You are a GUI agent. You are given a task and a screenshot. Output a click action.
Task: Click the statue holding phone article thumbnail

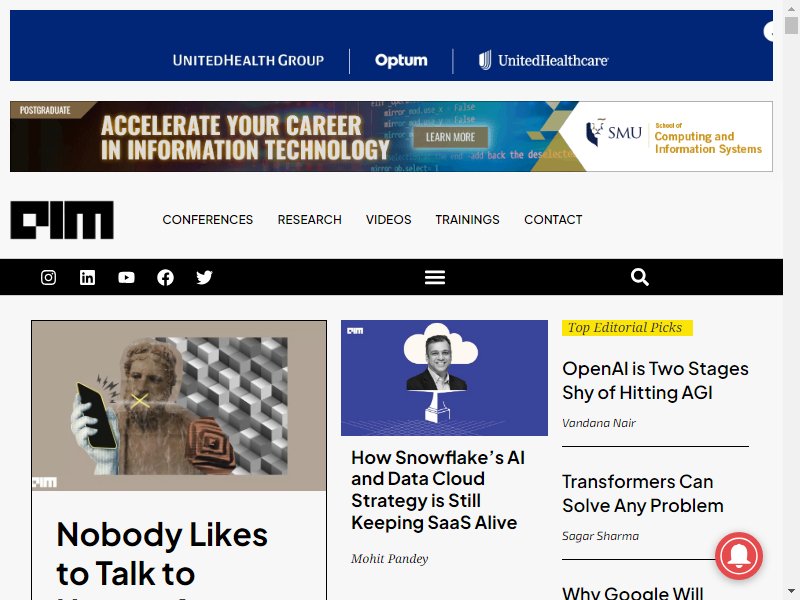tap(179, 406)
